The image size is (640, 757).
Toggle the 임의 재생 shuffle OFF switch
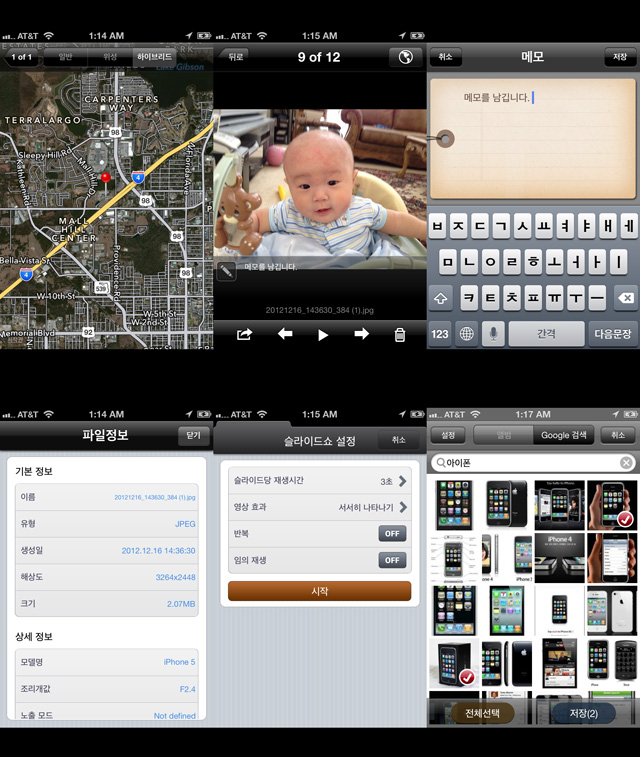coord(392,560)
